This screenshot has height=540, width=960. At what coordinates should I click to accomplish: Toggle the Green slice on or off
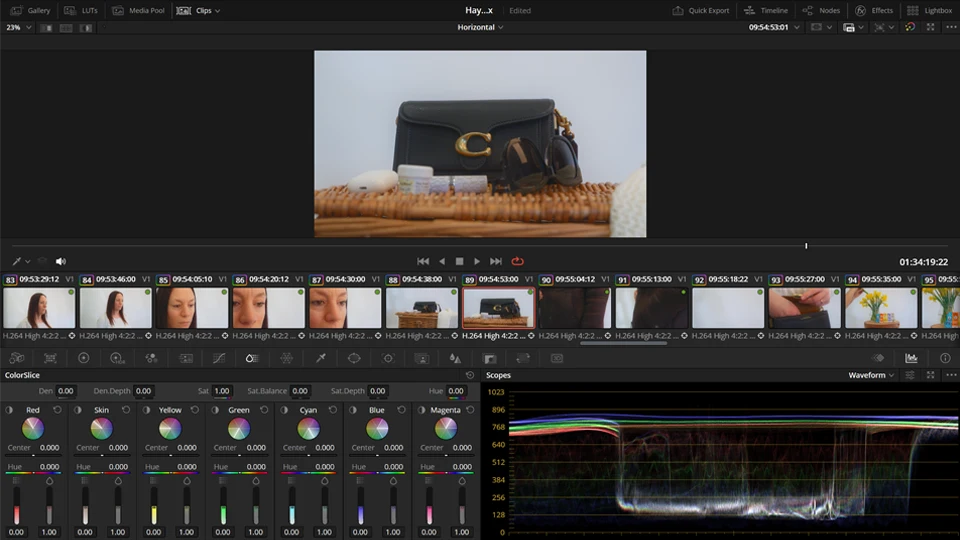point(216,410)
